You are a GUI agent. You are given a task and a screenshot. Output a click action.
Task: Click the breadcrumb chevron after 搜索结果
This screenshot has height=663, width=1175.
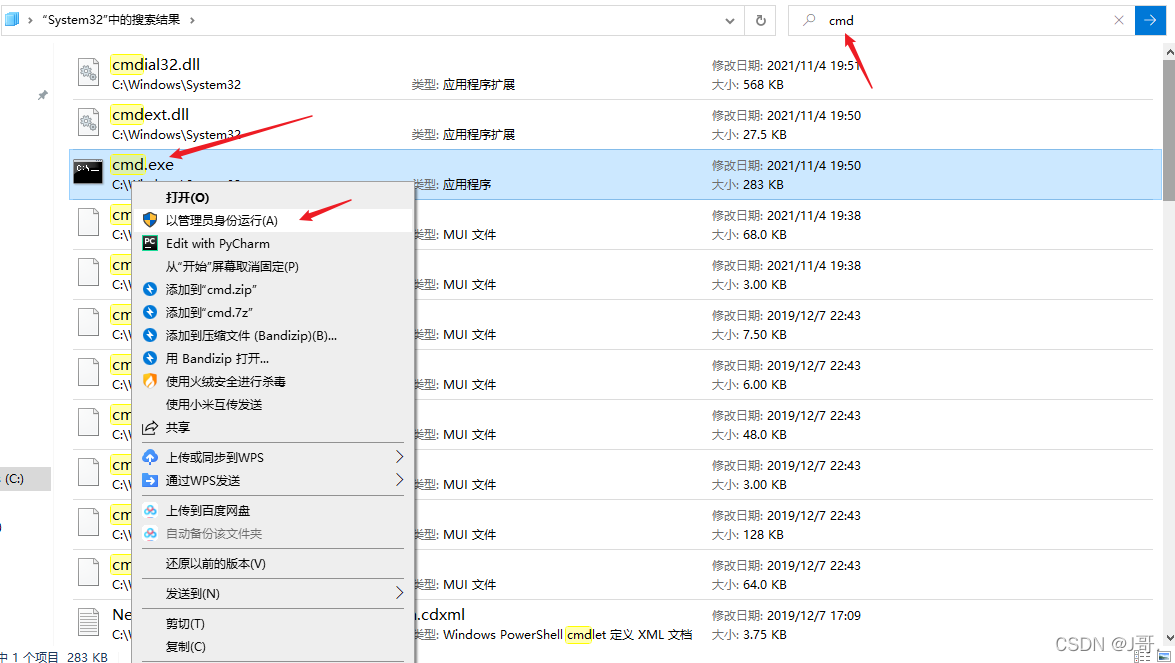click(192, 20)
